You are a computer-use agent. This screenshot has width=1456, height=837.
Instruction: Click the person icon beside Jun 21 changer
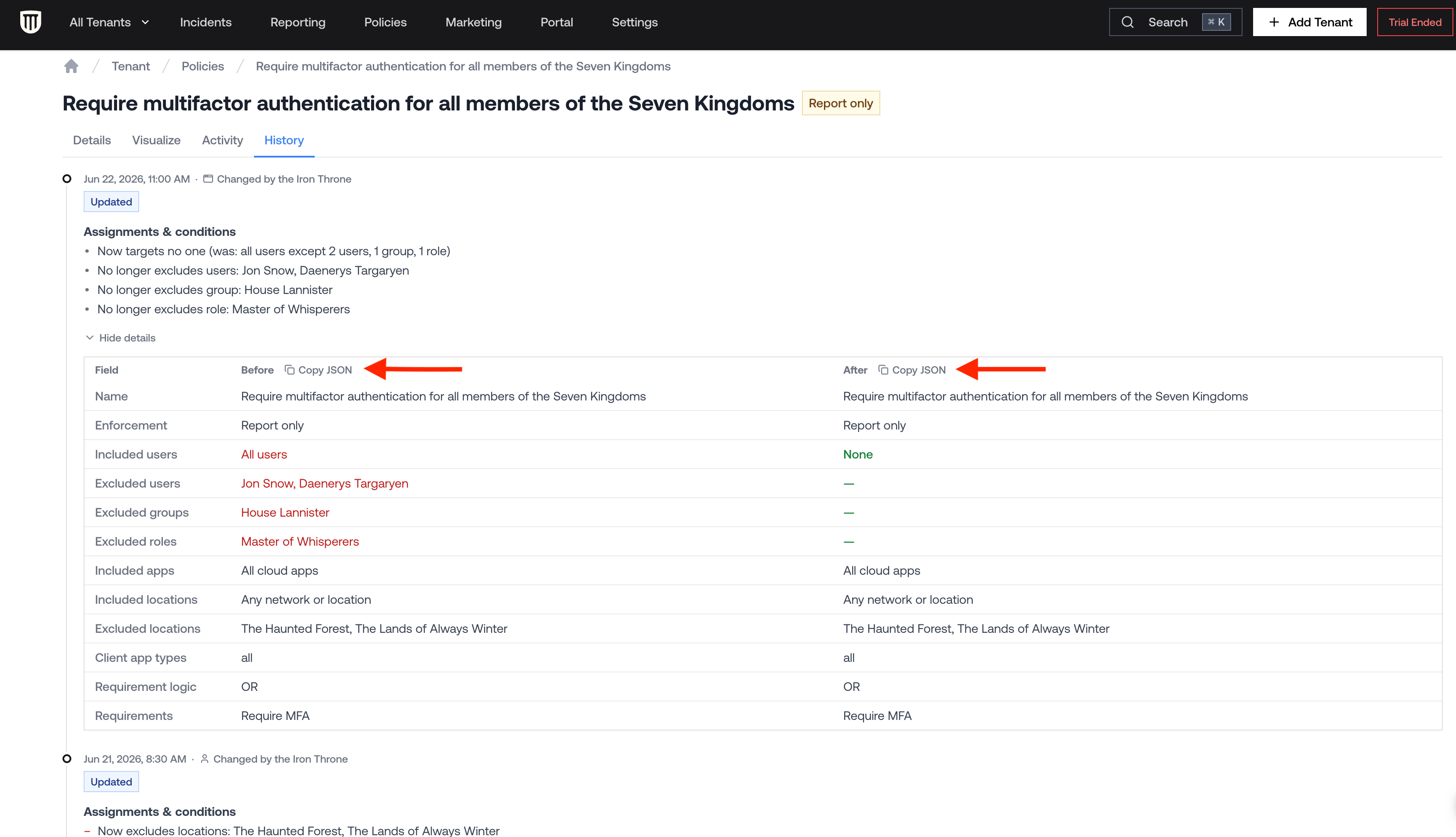pos(204,759)
